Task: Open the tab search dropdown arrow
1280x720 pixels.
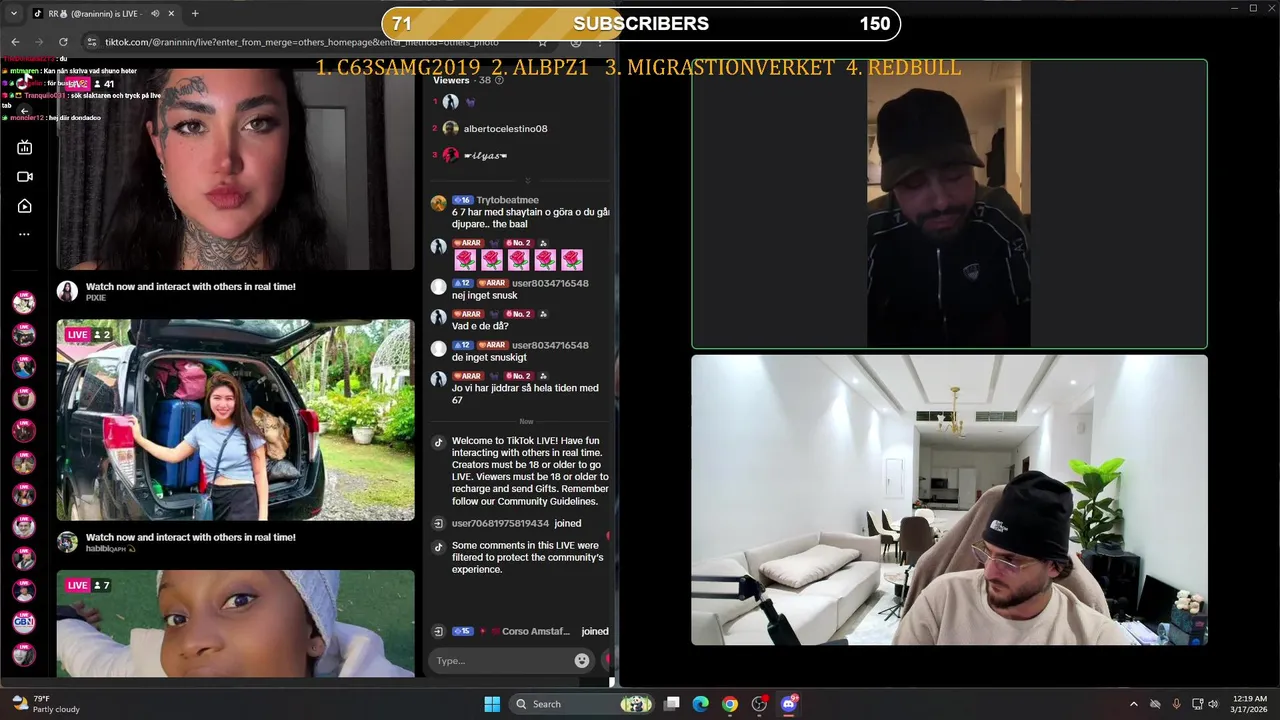Action: point(15,13)
